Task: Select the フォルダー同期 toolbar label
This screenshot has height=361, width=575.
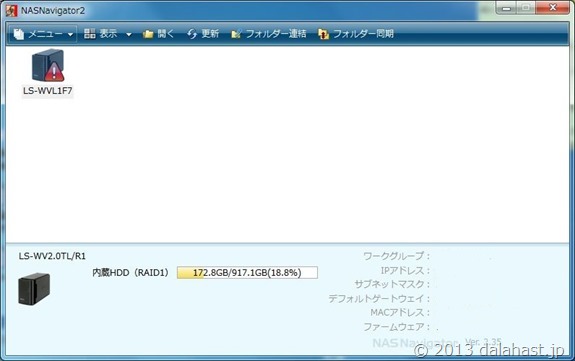Action: point(363,34)
